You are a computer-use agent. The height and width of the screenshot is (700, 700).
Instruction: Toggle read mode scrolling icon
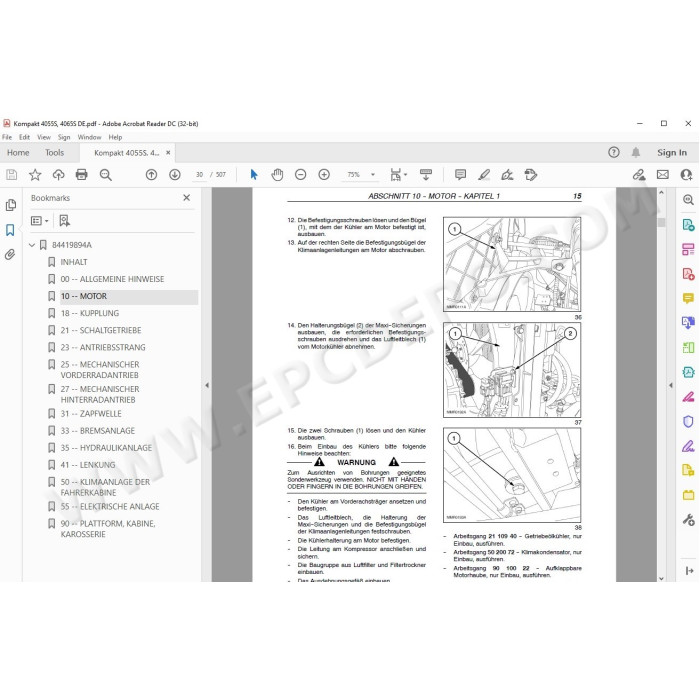tap(426, 175)
